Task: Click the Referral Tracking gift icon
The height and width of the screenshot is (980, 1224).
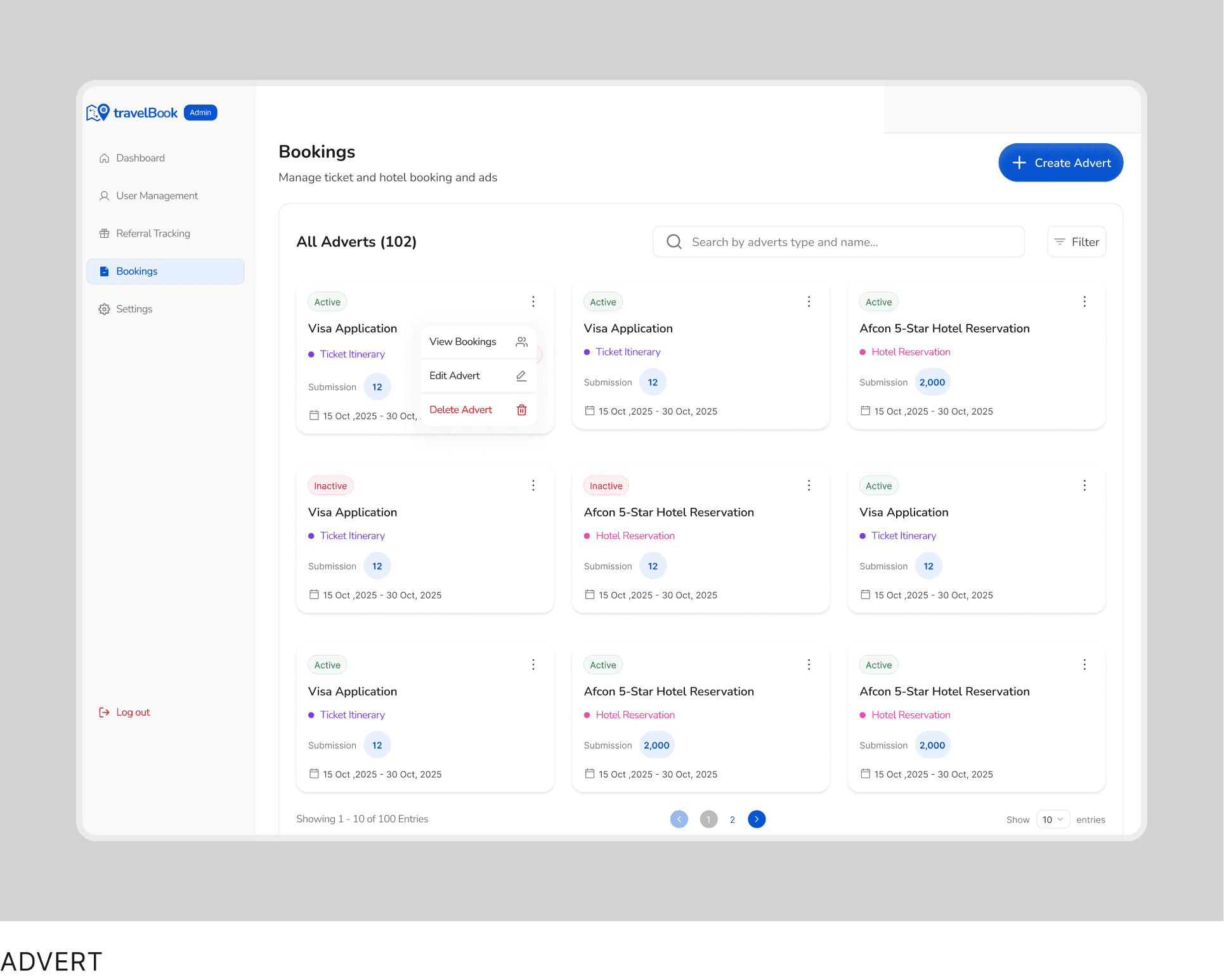Action: coord(105,234)
